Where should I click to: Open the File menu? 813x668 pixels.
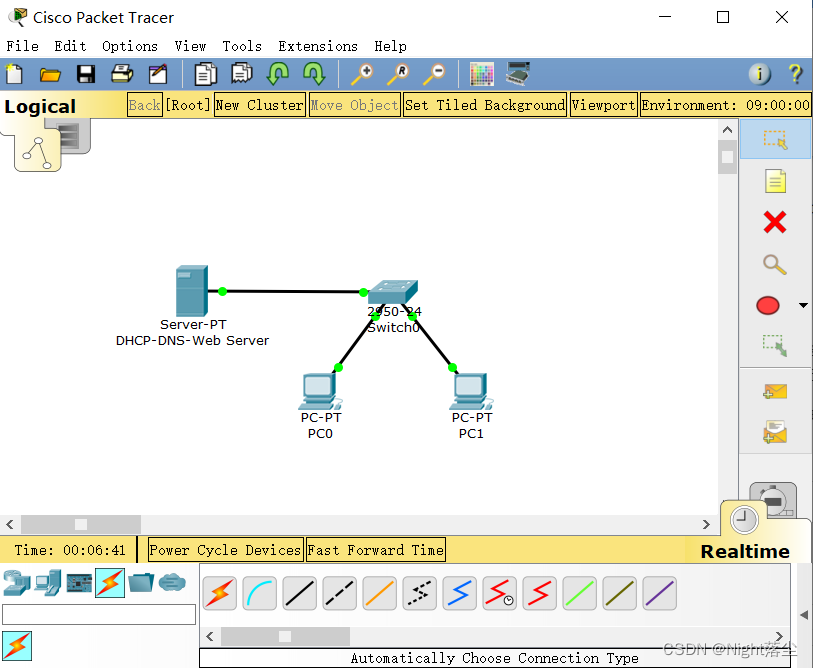[x=22, y=46]
